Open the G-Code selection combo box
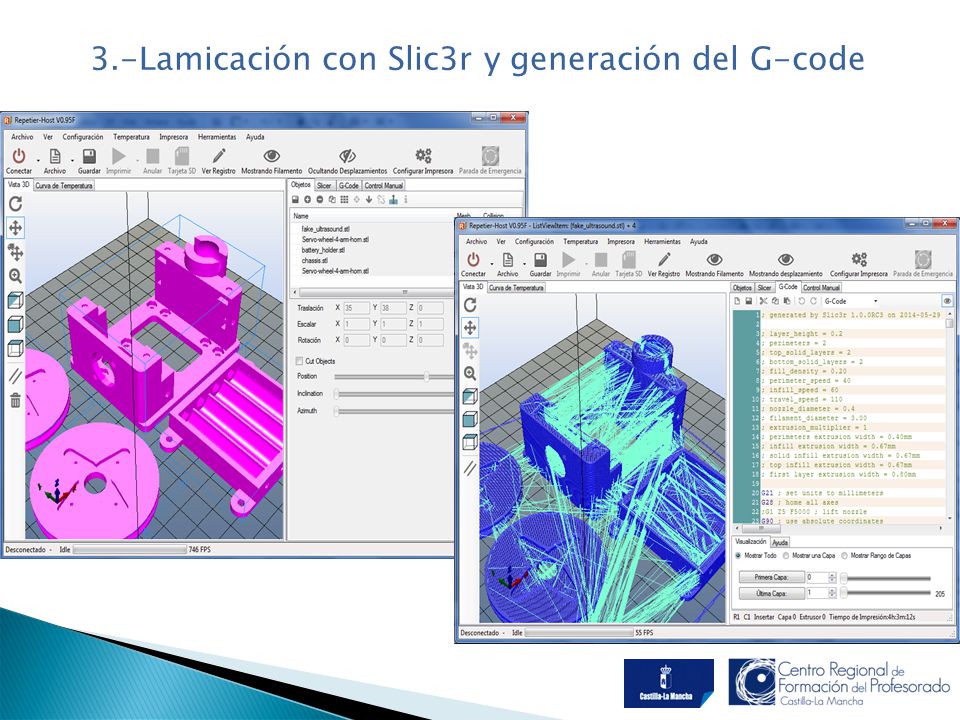The height and width of the screenshot is (720, 960). [x=851, y=301]
